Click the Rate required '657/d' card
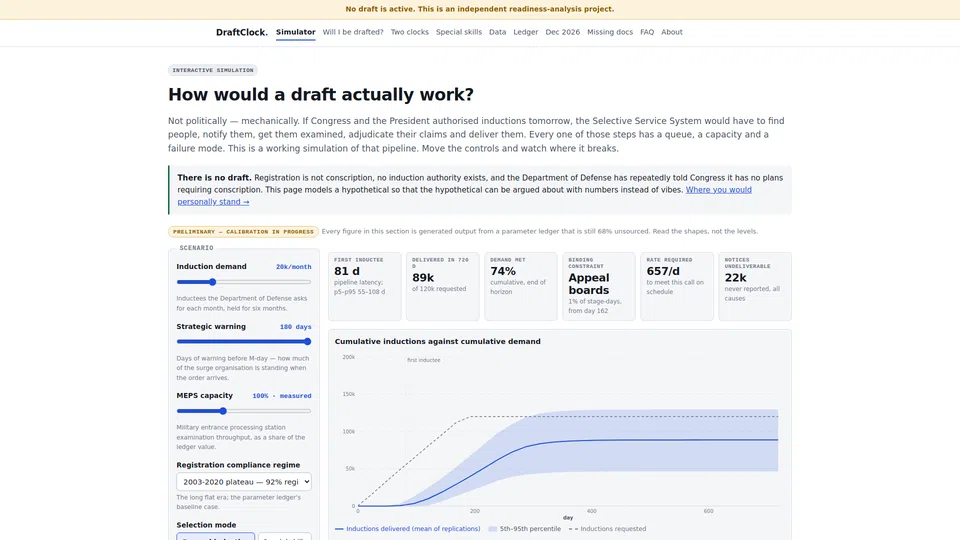This screenshot has height=540, width=960. coord(677,287)
